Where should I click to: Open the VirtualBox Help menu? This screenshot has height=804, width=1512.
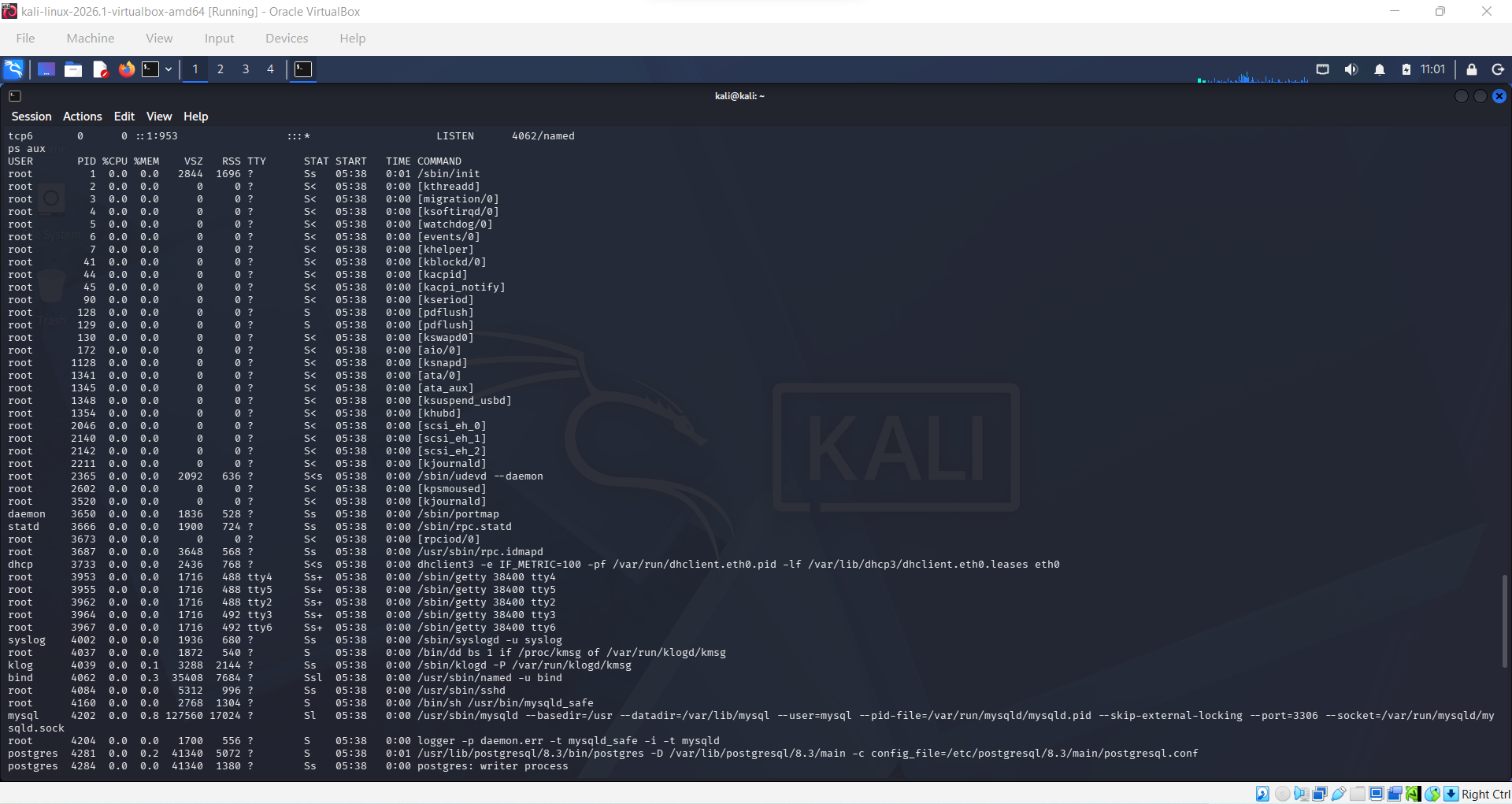tap(353, 39)
